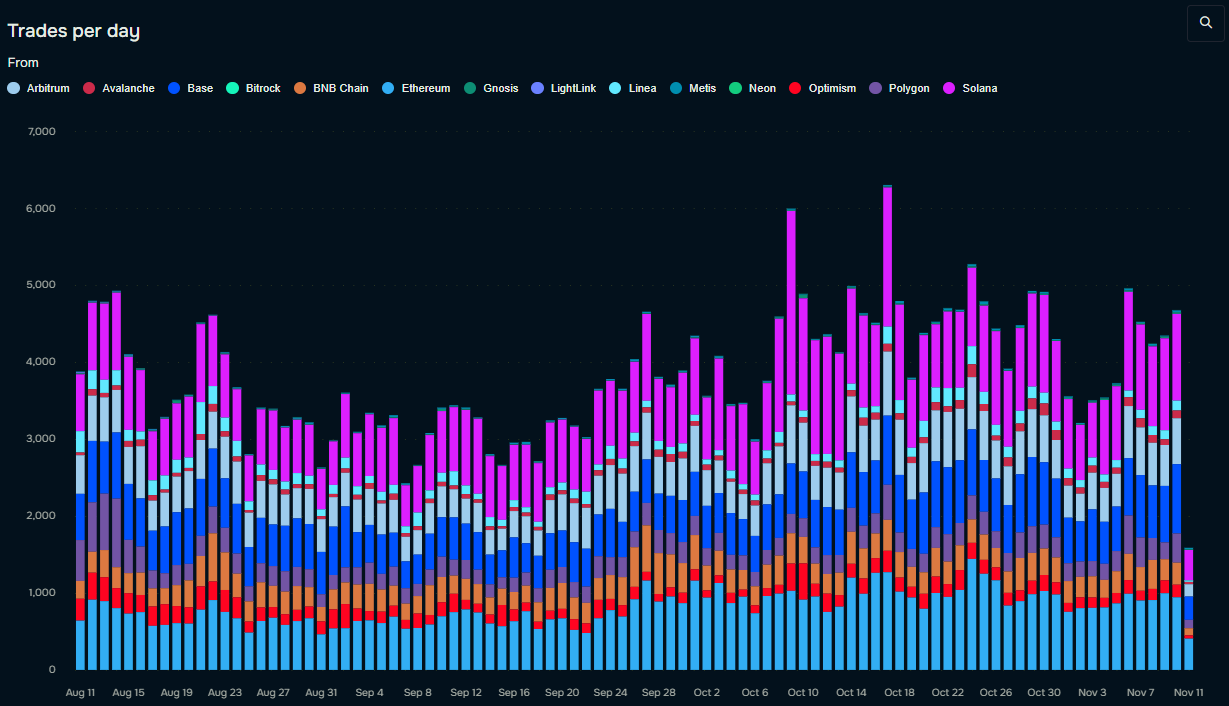Click the Metis legend label
The image size is (1229, 706).
click(x=703, y=88)
